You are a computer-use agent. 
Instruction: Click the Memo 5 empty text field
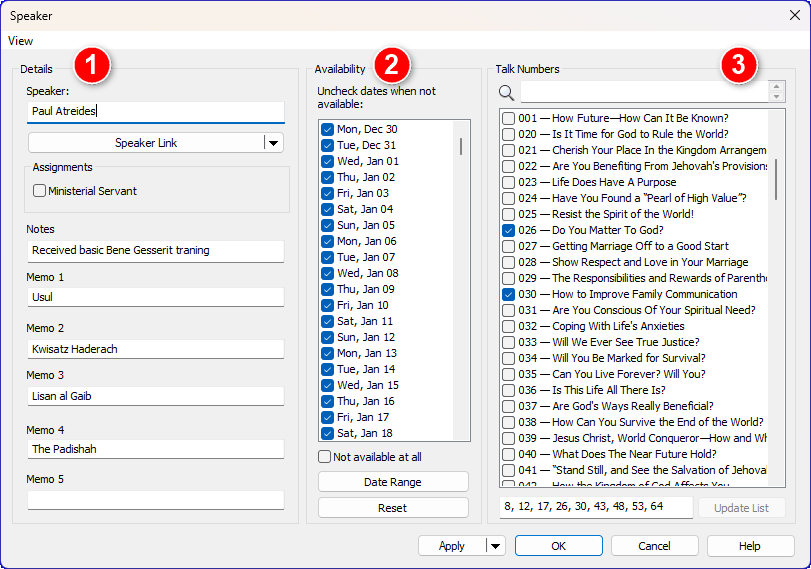pyautogui.click(x=155, y=499)
